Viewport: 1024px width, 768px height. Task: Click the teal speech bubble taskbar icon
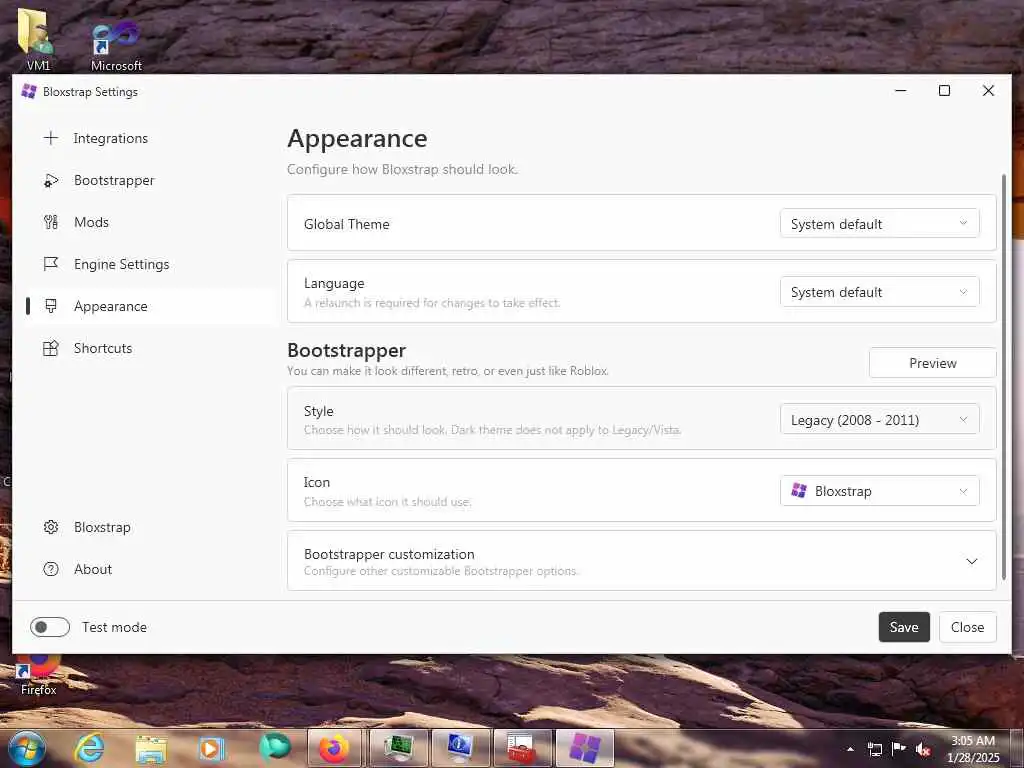pyautogui.click(x=274, y=748)
